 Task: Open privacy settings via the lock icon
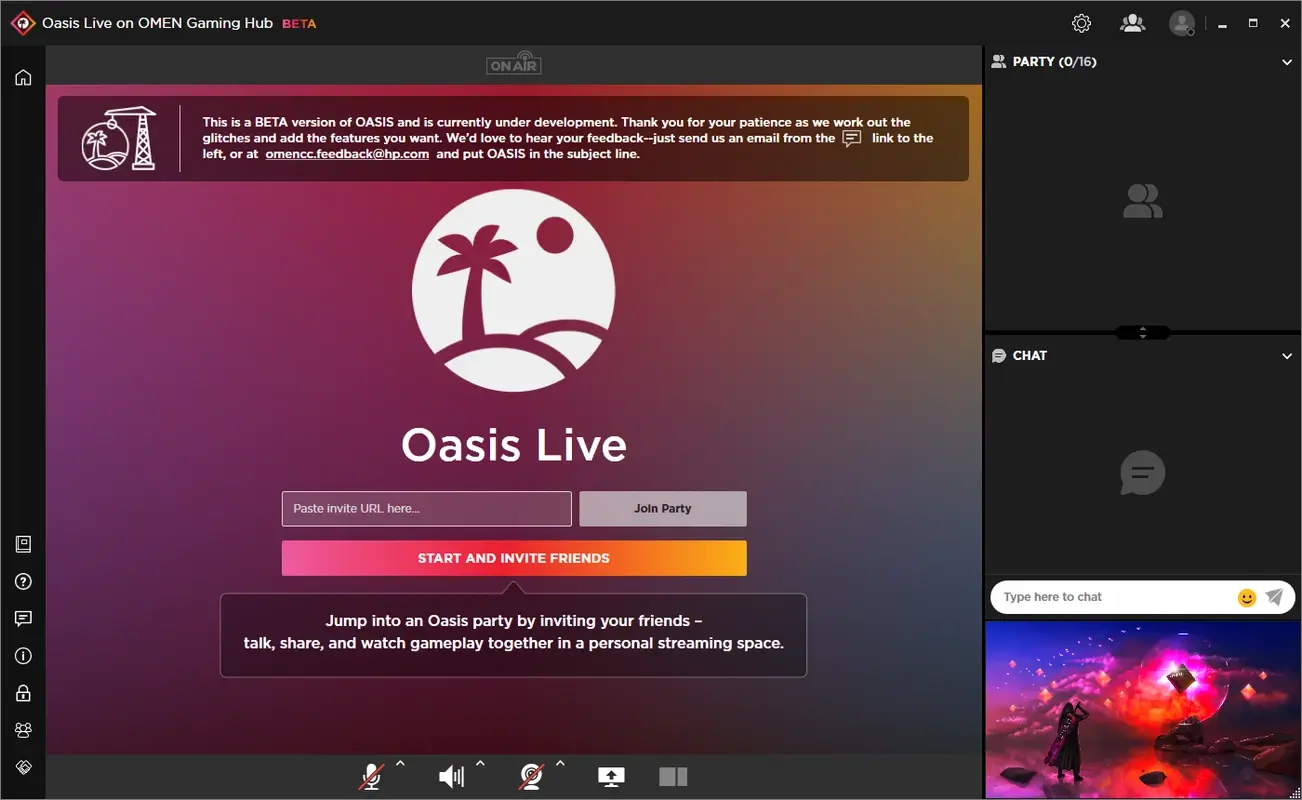tap(22, 692)
